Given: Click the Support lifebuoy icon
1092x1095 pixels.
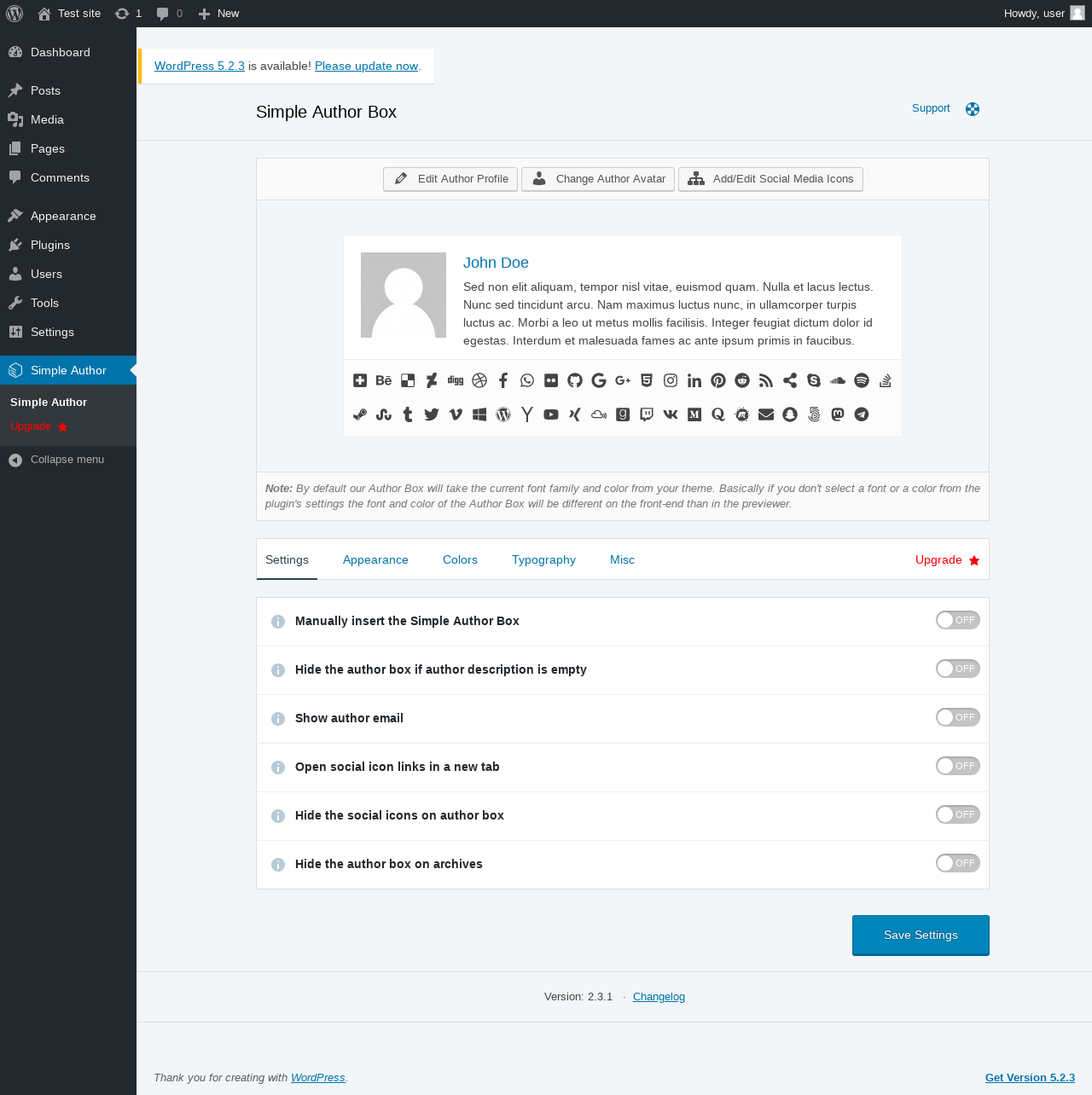Looking at the screenshot, I should coord(973,108).
